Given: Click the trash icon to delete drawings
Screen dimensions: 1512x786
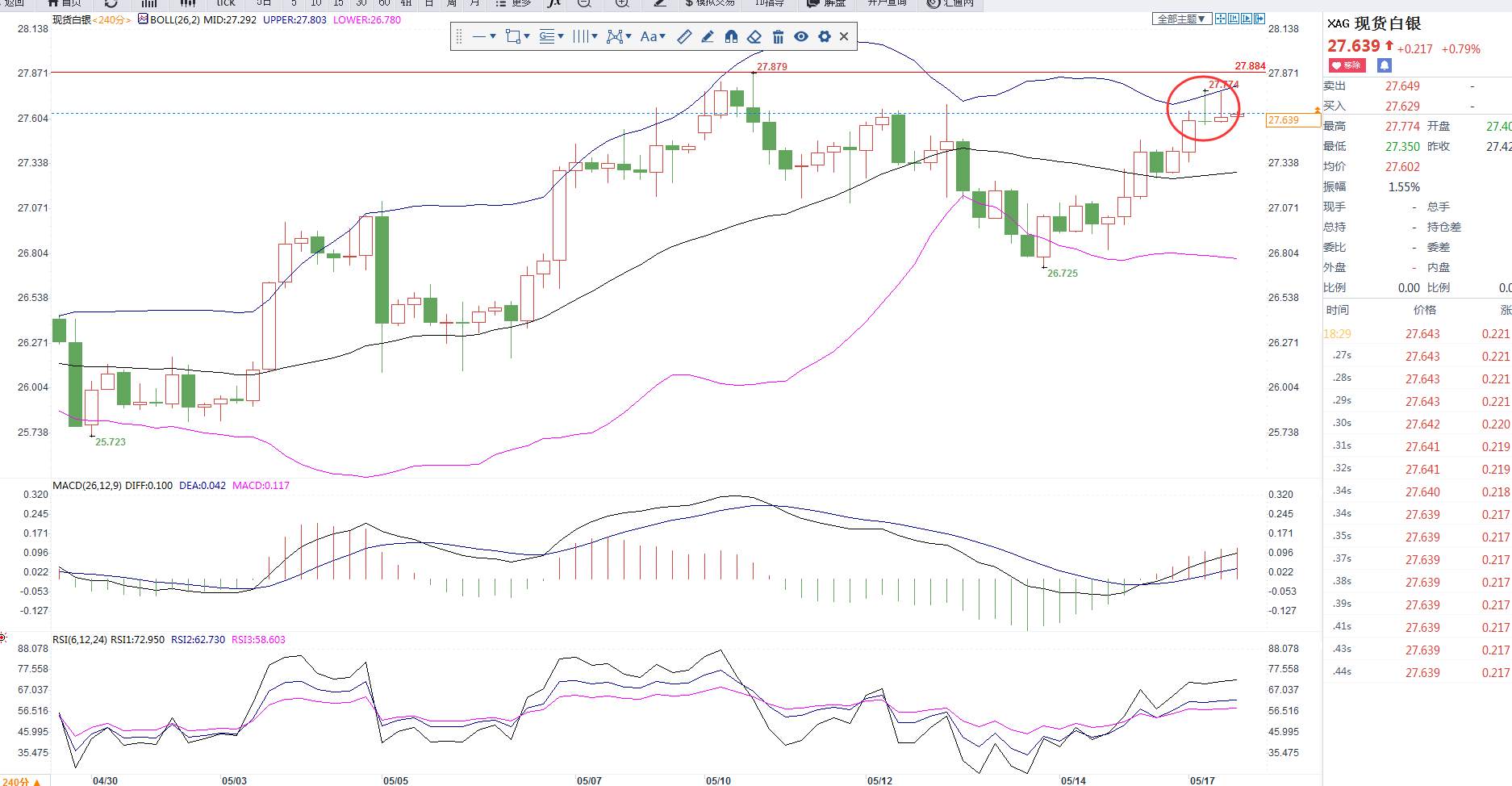Looking at the screenshot, I should point(778,36).
